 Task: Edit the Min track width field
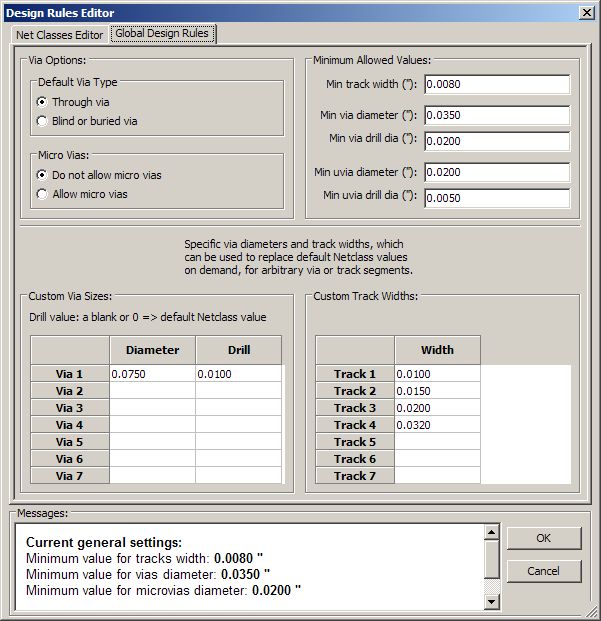497,84
